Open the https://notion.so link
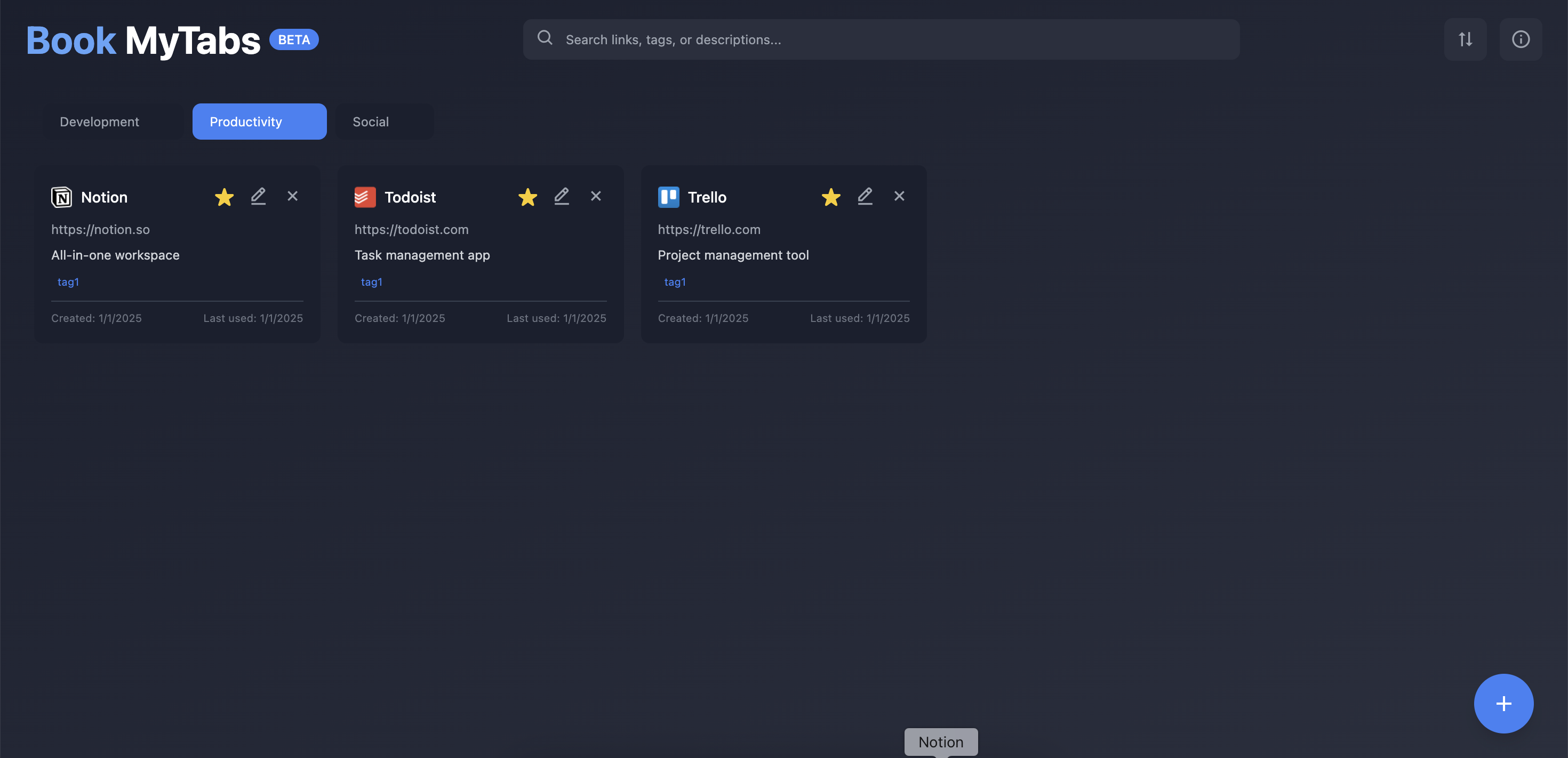Screen dimensions: 1568x758 [100, 230]
